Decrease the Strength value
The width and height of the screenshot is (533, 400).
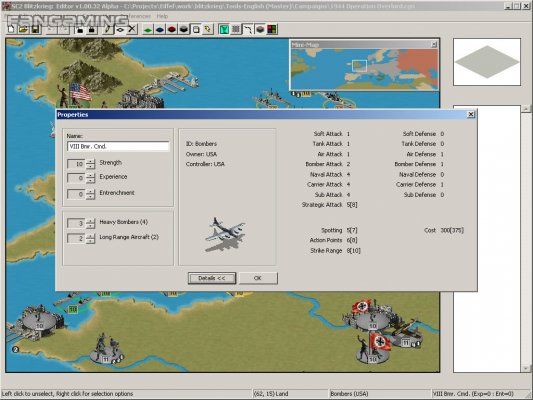coord(90,167)
